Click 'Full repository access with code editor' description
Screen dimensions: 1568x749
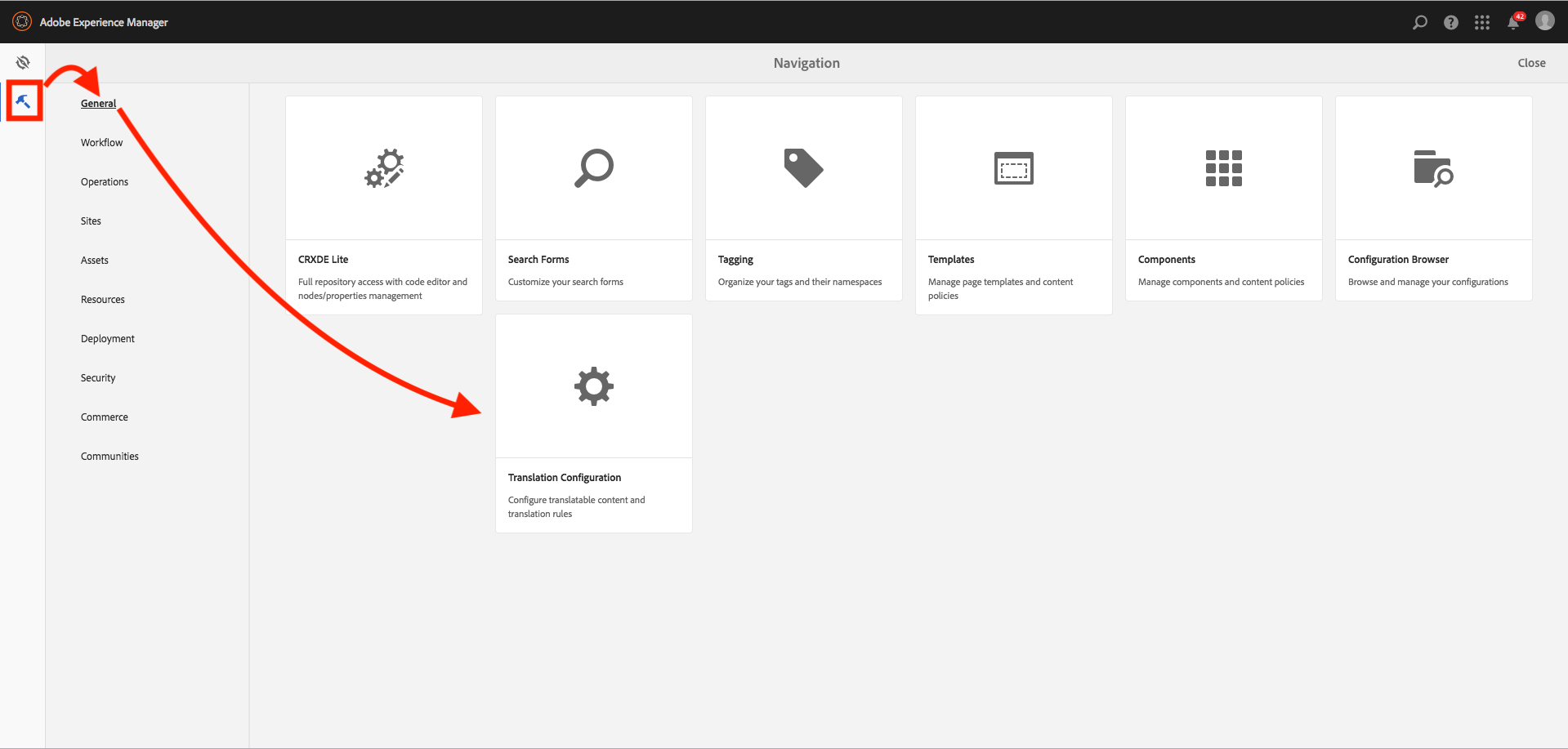pos(382,289)
